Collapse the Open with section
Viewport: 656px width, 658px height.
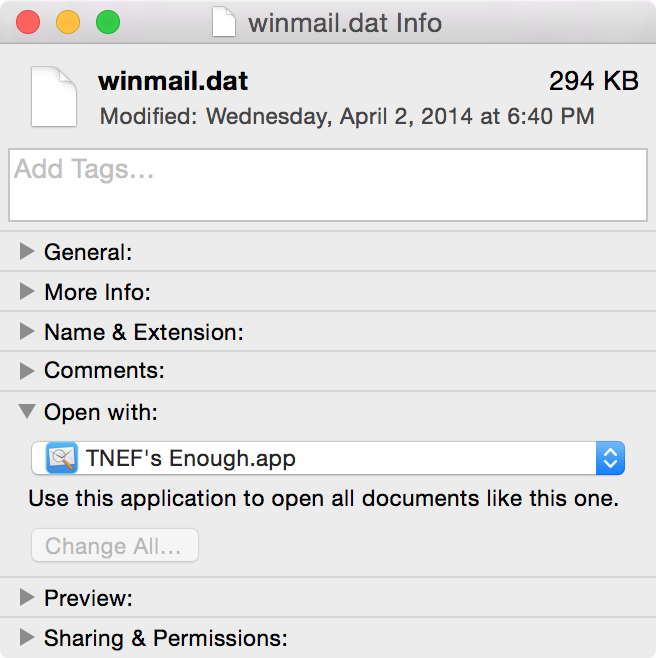[x=27, y=411]
